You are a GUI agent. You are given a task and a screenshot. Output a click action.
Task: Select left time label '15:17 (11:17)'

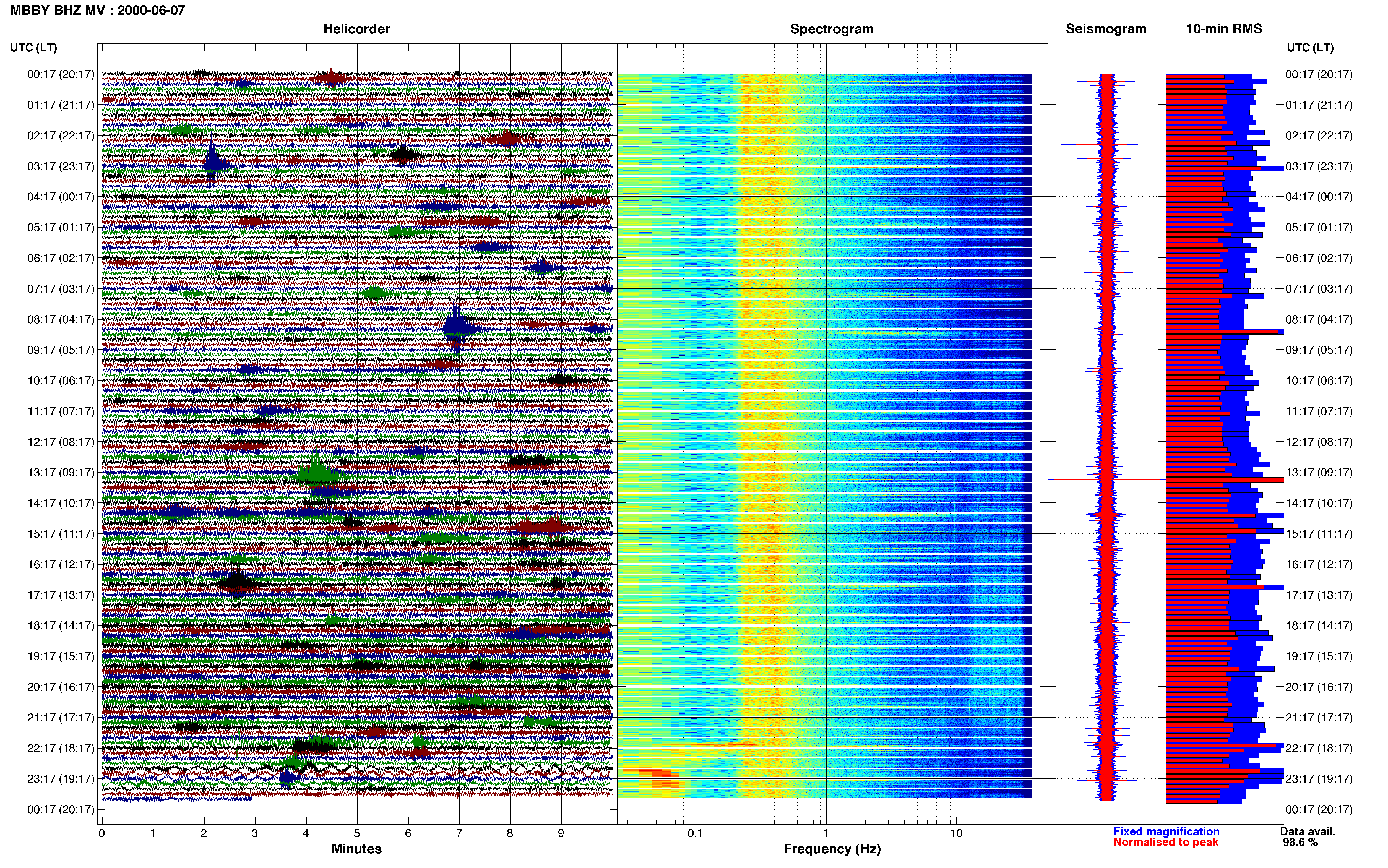click(x=61, y=534)
